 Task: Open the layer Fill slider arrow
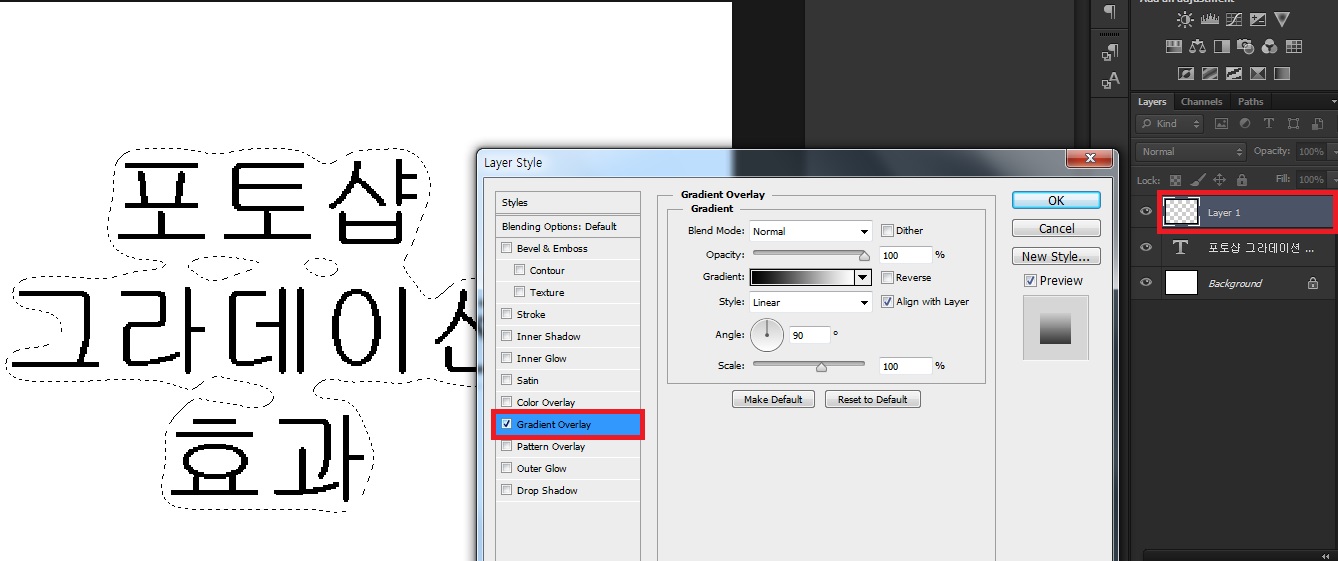tap(1332, 180)
